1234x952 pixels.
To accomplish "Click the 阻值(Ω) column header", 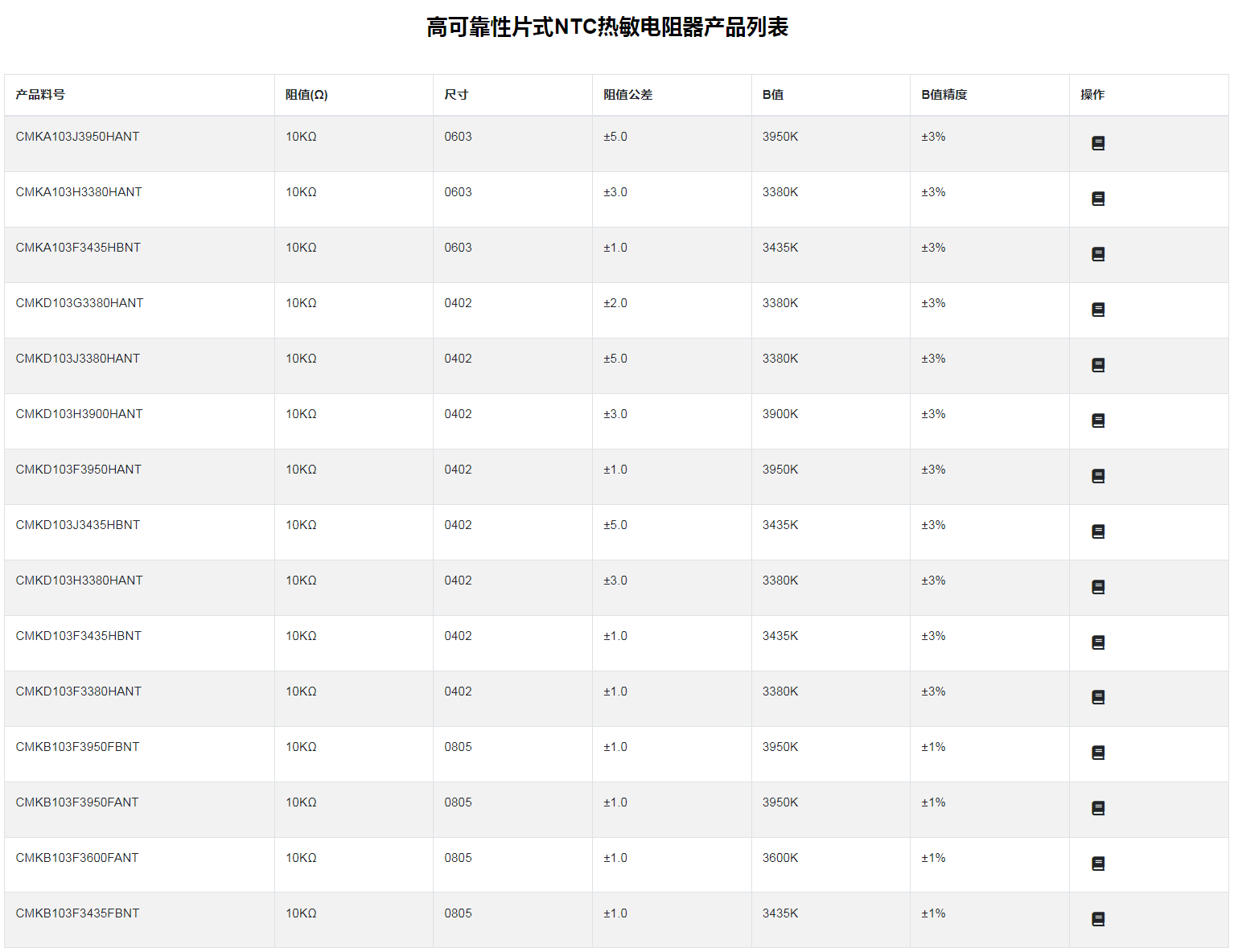I will (x=306, y=95).
